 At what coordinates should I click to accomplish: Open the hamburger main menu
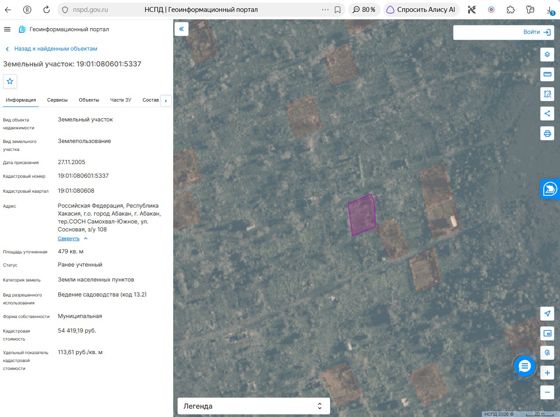point(7,29)
